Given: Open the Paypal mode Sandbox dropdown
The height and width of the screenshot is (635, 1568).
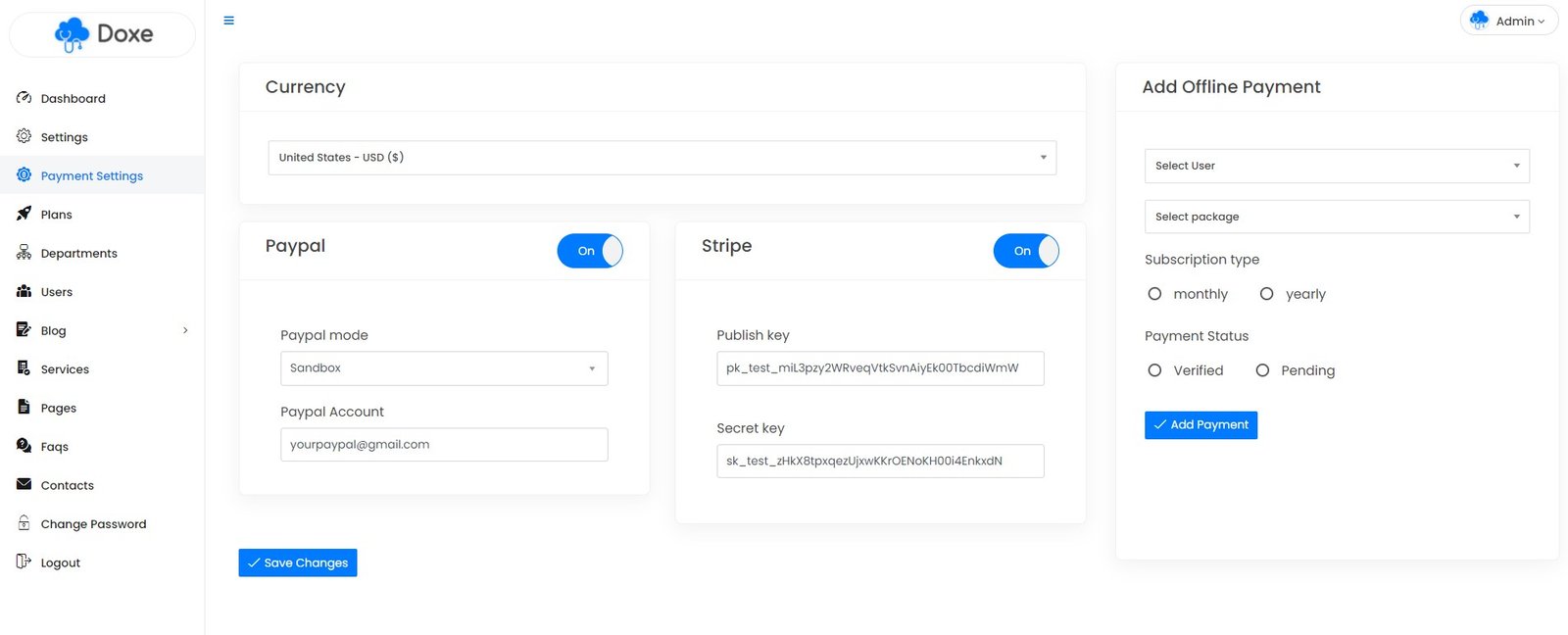Looking at the screenshot, I should (443, 368).
